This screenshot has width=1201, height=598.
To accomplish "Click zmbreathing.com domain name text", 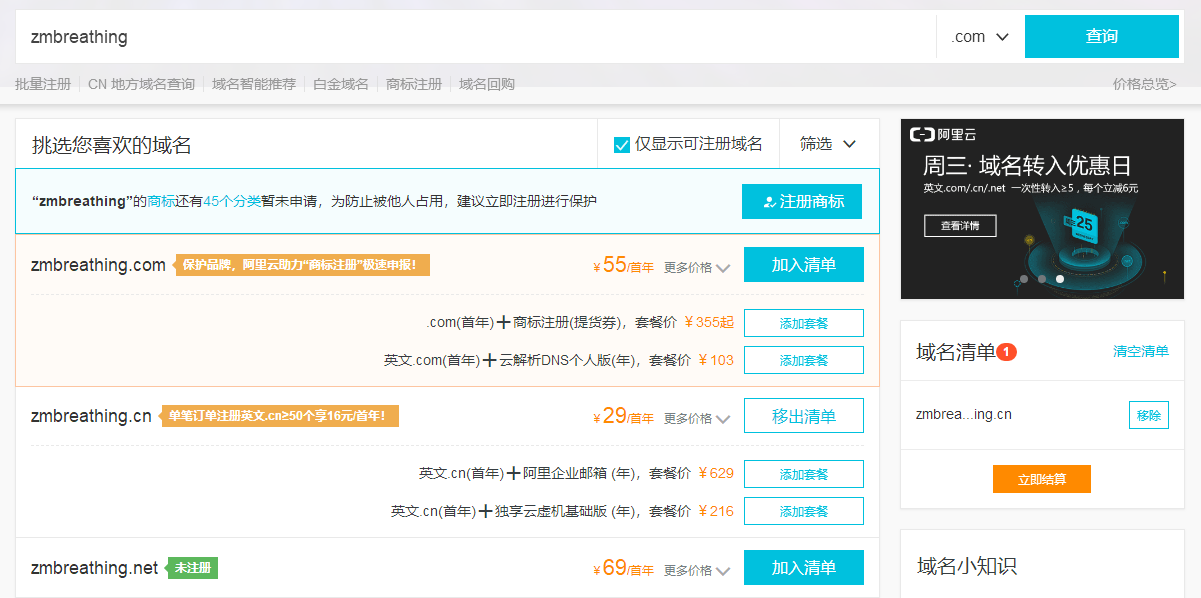I will point(98,265).
